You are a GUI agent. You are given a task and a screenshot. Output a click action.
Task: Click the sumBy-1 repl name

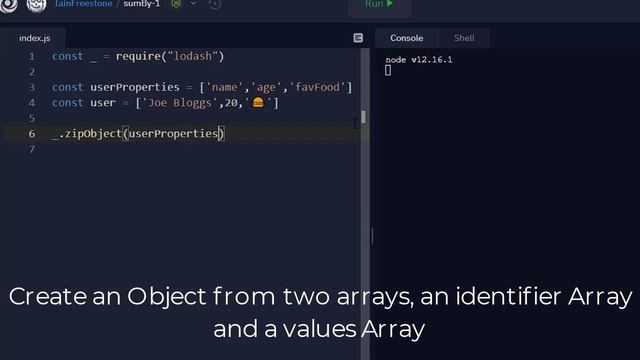point(142,4)
